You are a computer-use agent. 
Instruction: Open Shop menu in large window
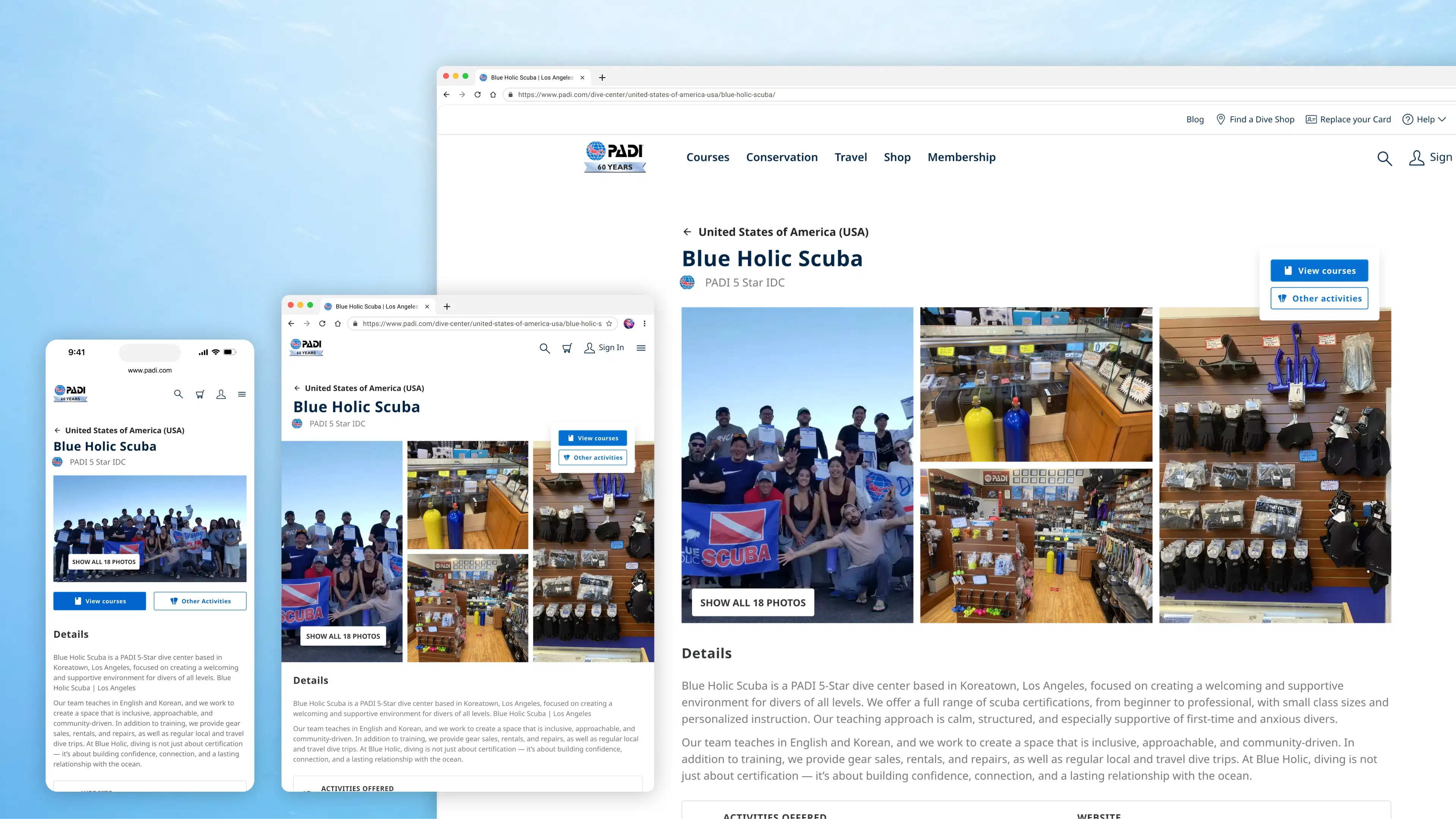pyautogui.click(x=897, y=157)
